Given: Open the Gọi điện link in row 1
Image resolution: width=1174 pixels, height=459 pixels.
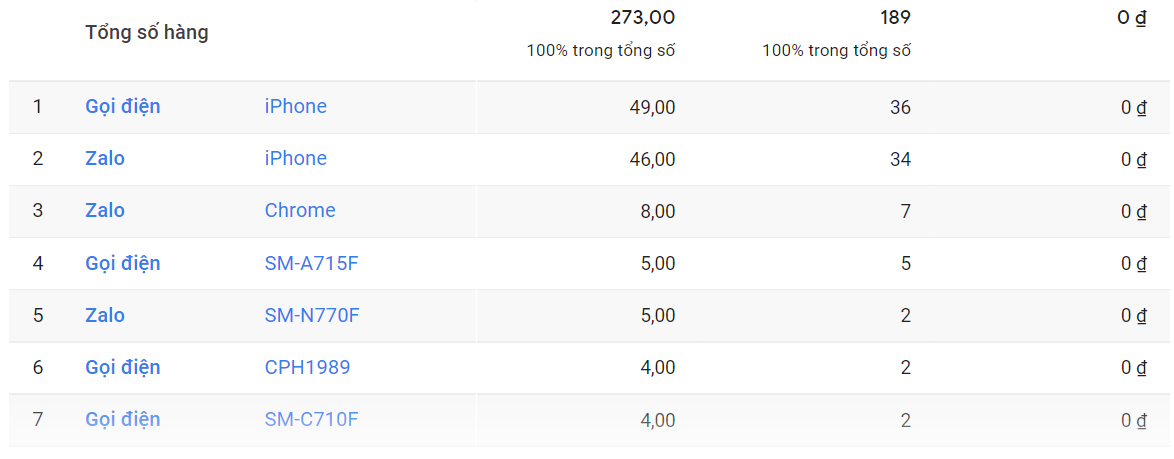Looking at the screenshot, I should pos(123,106).
